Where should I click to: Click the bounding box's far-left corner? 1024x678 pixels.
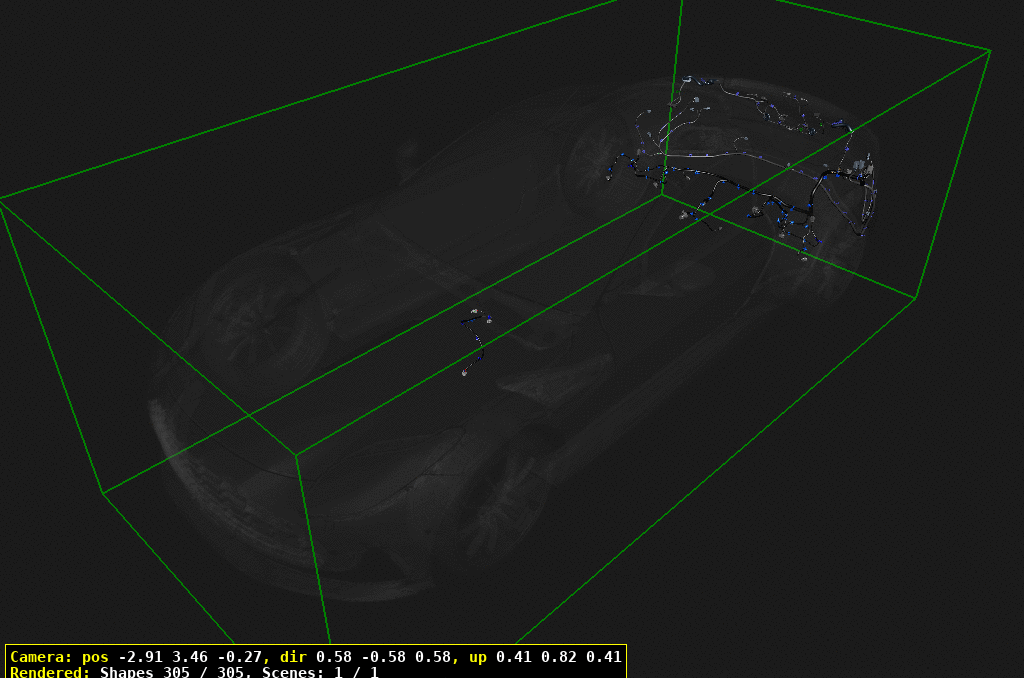2,200
